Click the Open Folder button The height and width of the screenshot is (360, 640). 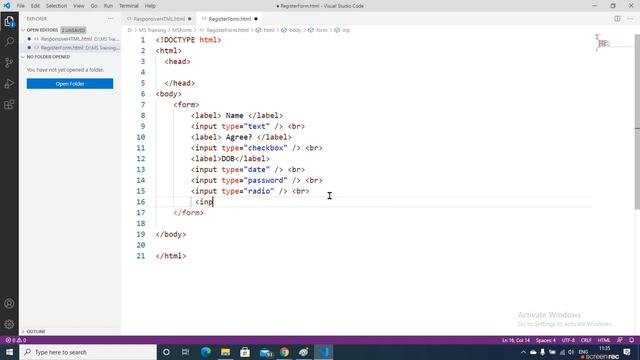coord(70,84)
